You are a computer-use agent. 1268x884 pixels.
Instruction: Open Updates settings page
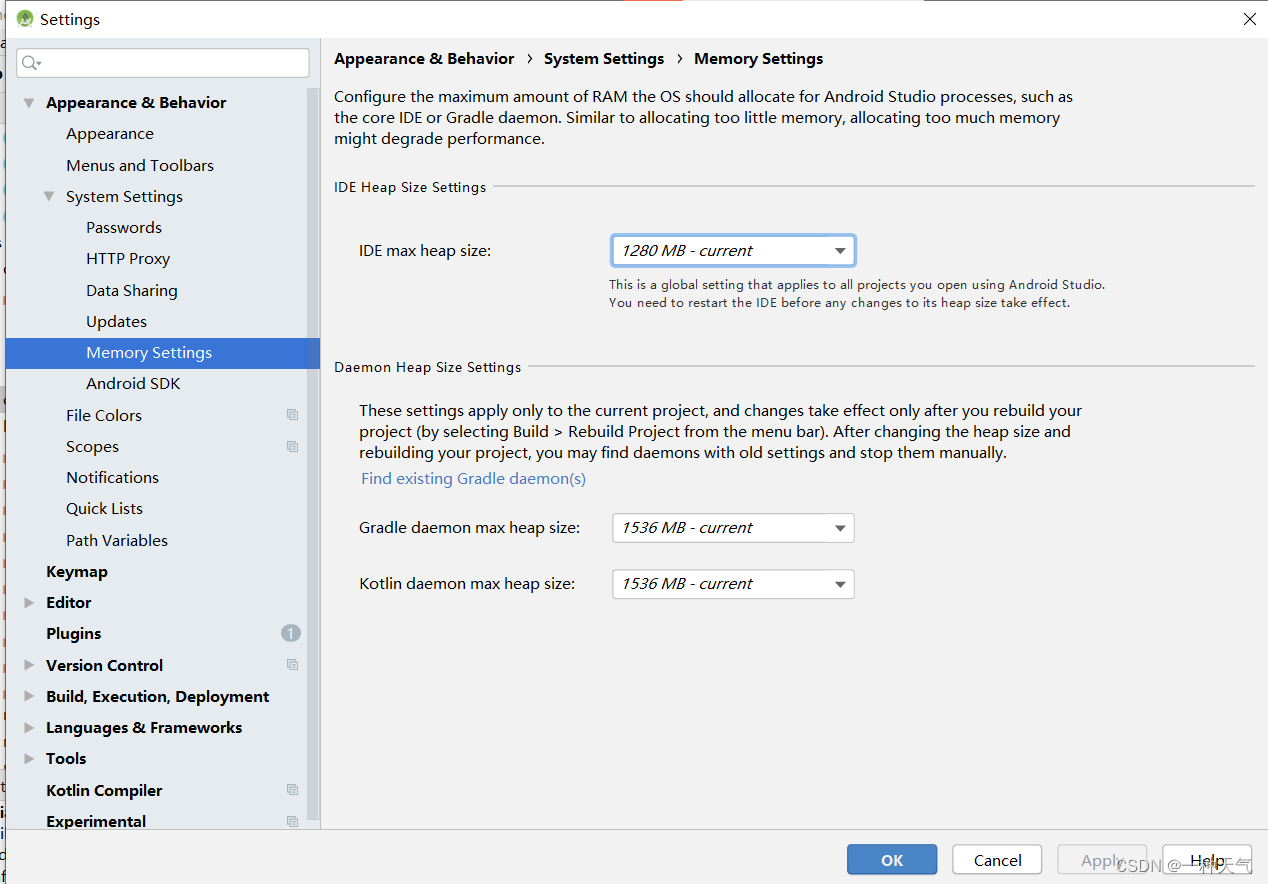[x=116, y=321]
